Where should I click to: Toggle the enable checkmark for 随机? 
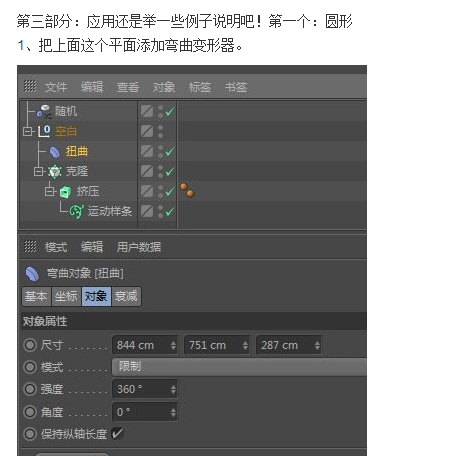click(170, 111)
